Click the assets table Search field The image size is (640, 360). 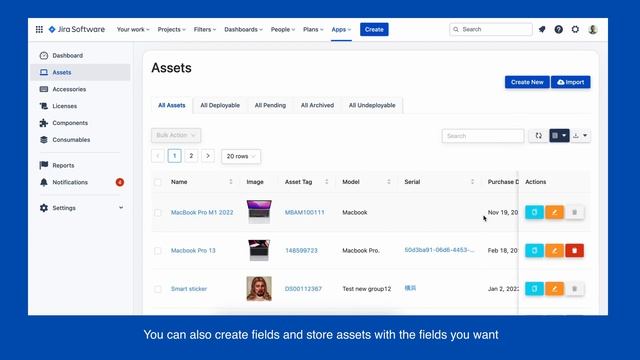pos(483,136)
